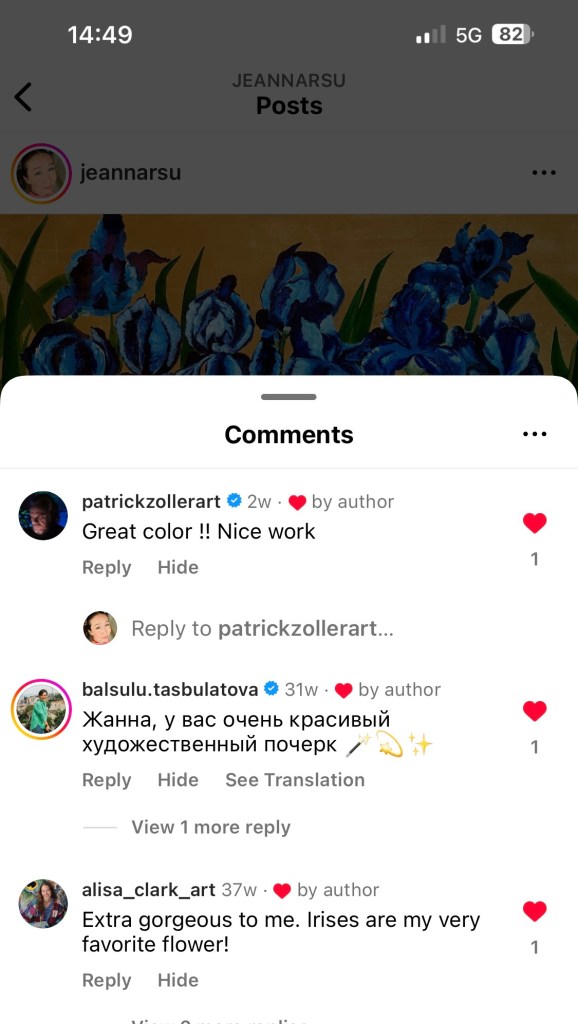578x1024 pixels.
Task: Toggle the heart on alisa_clark_art's comment
Action: point(534,911)
